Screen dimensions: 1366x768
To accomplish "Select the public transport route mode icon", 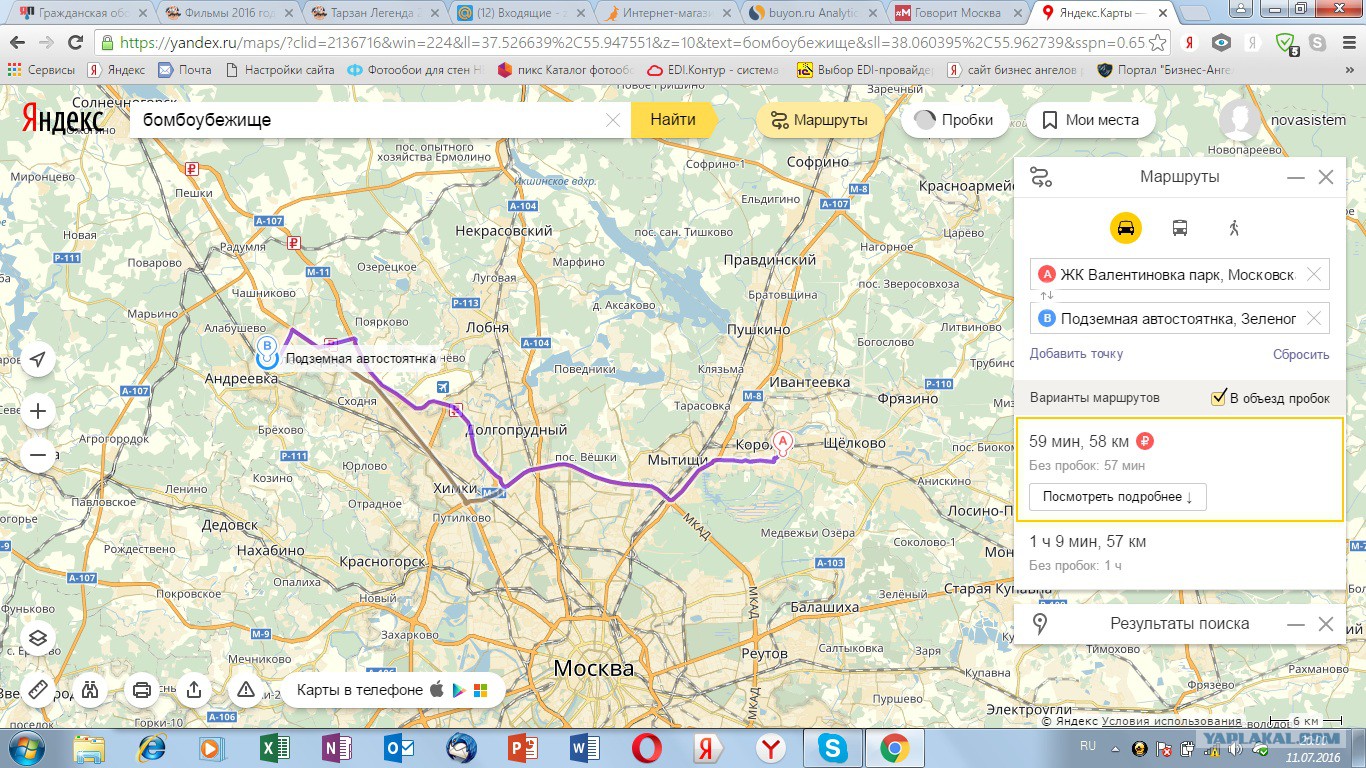I will [x=1180, y=228].
